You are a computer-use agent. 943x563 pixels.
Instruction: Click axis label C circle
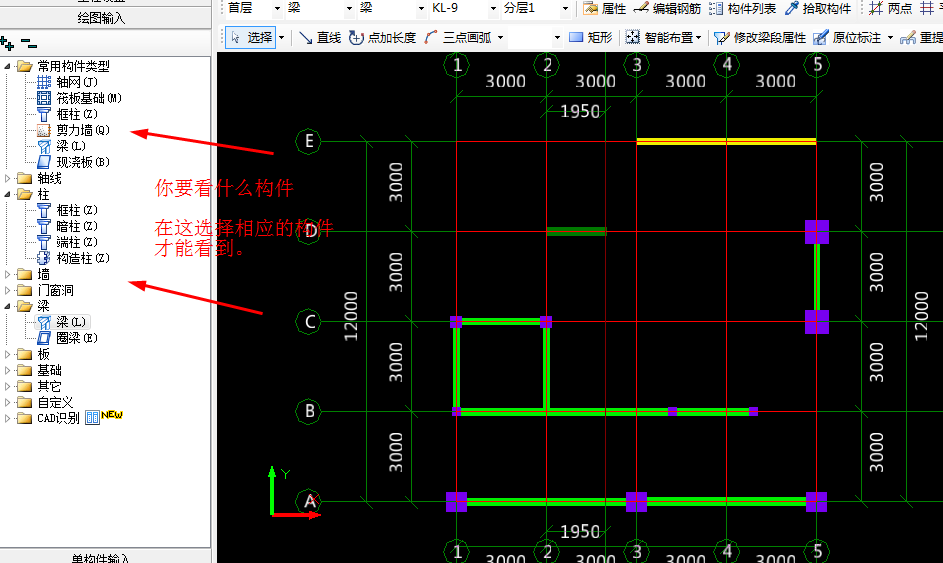click(309, 322)
